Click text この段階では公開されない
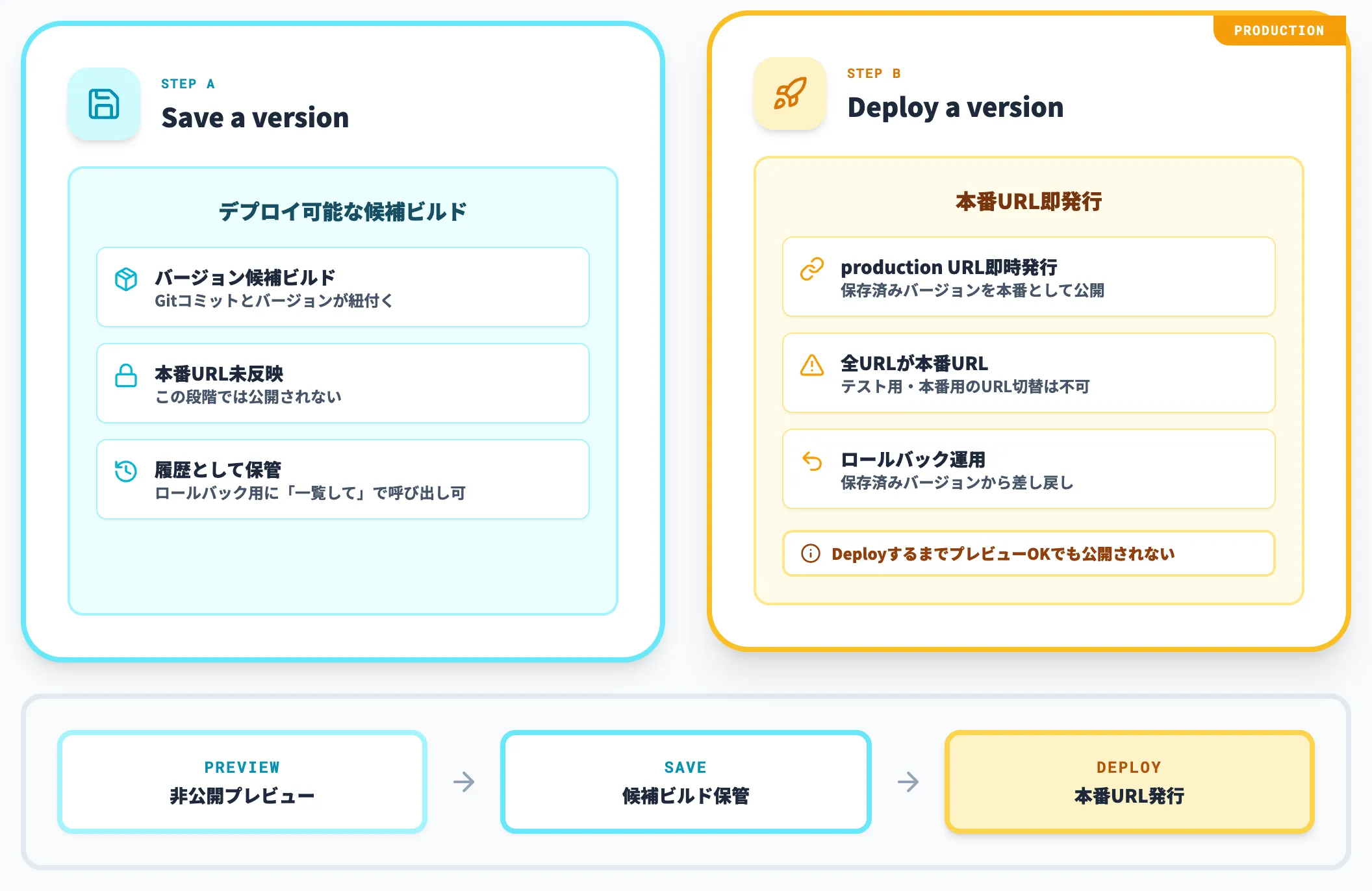The height and width of the screenshot is (891, 1372). (248, 397)
